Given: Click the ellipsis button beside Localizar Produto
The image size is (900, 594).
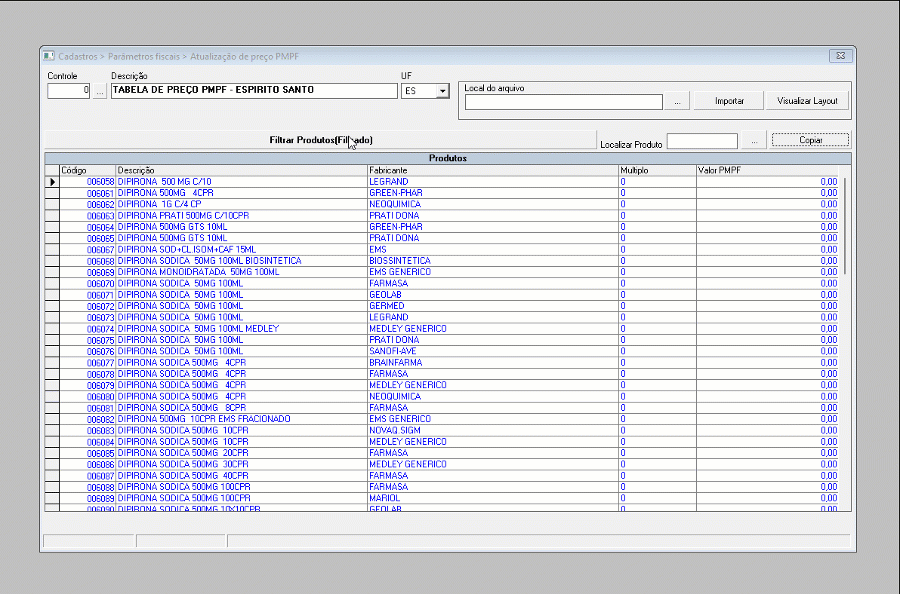Looking at the screenshot, I should click(x=754, y=141).
